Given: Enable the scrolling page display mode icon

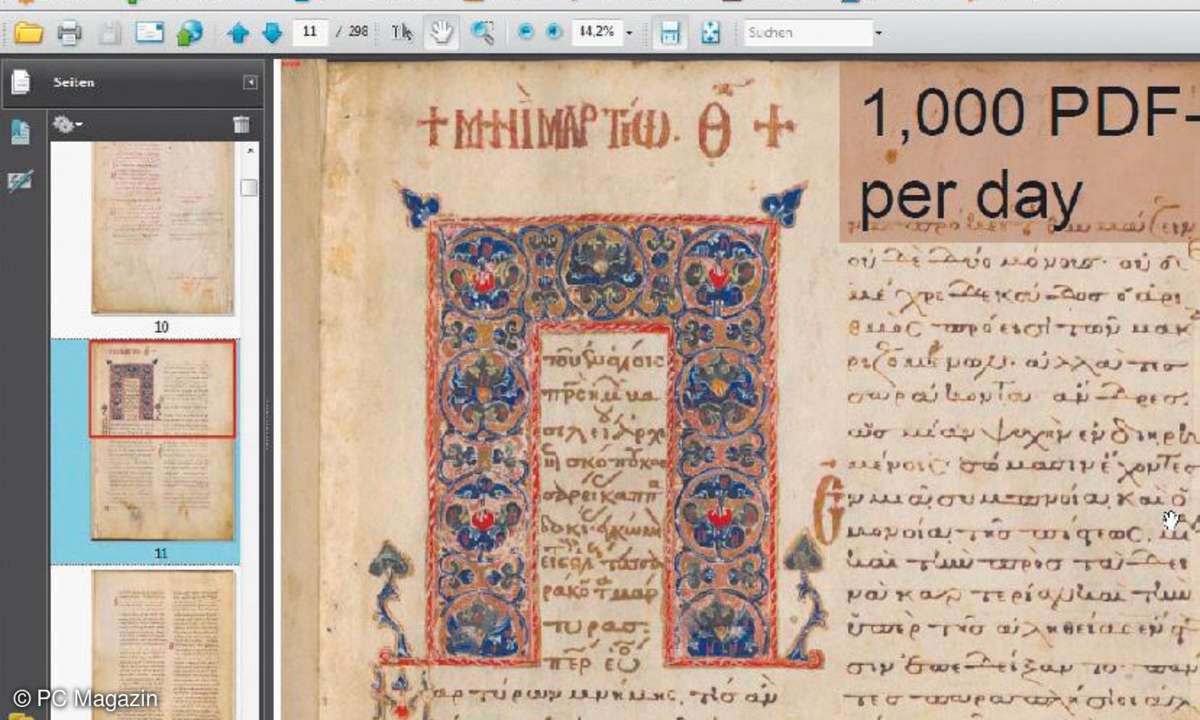Looking at the screenshot, I should 669,33.
